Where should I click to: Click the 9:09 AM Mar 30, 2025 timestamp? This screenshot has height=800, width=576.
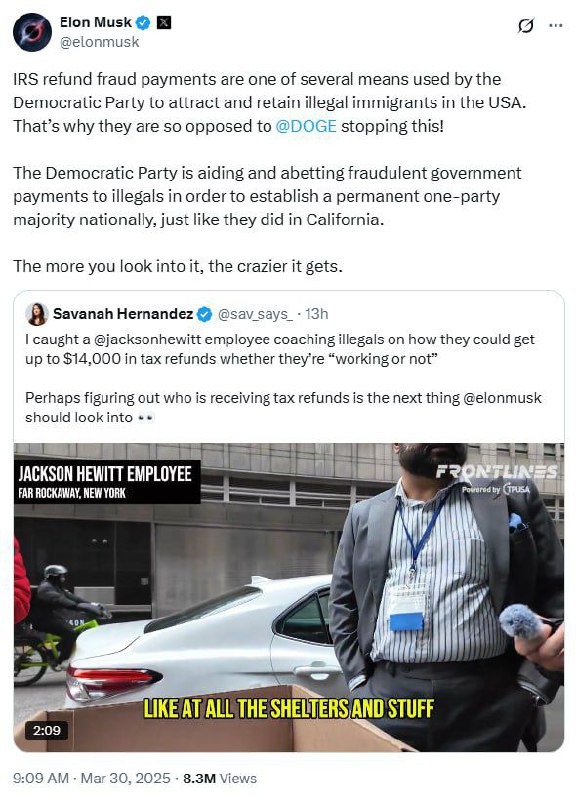coord(92,778)
